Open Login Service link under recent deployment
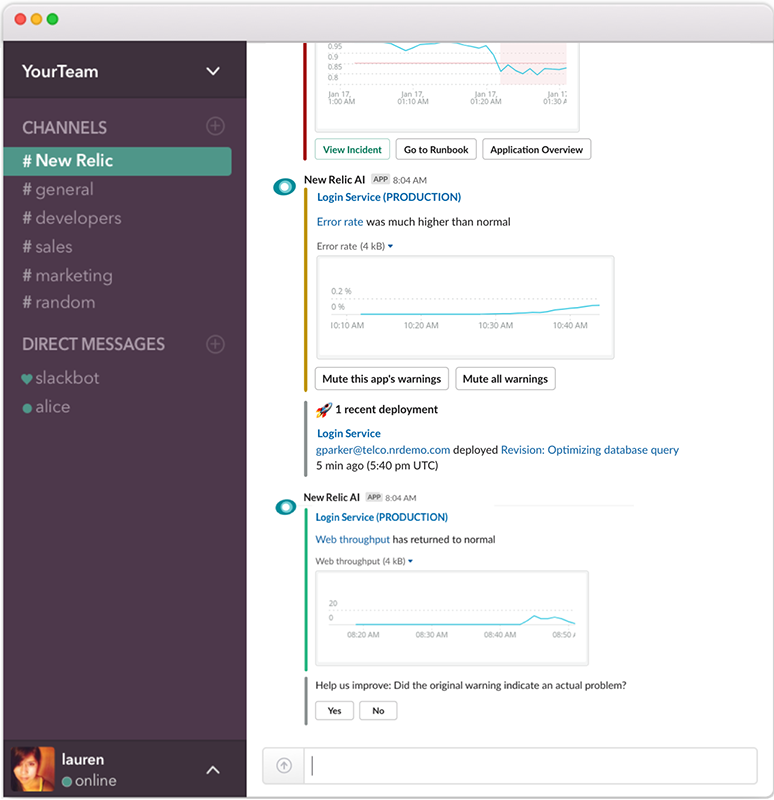774x800 pixels. (348, 433)
